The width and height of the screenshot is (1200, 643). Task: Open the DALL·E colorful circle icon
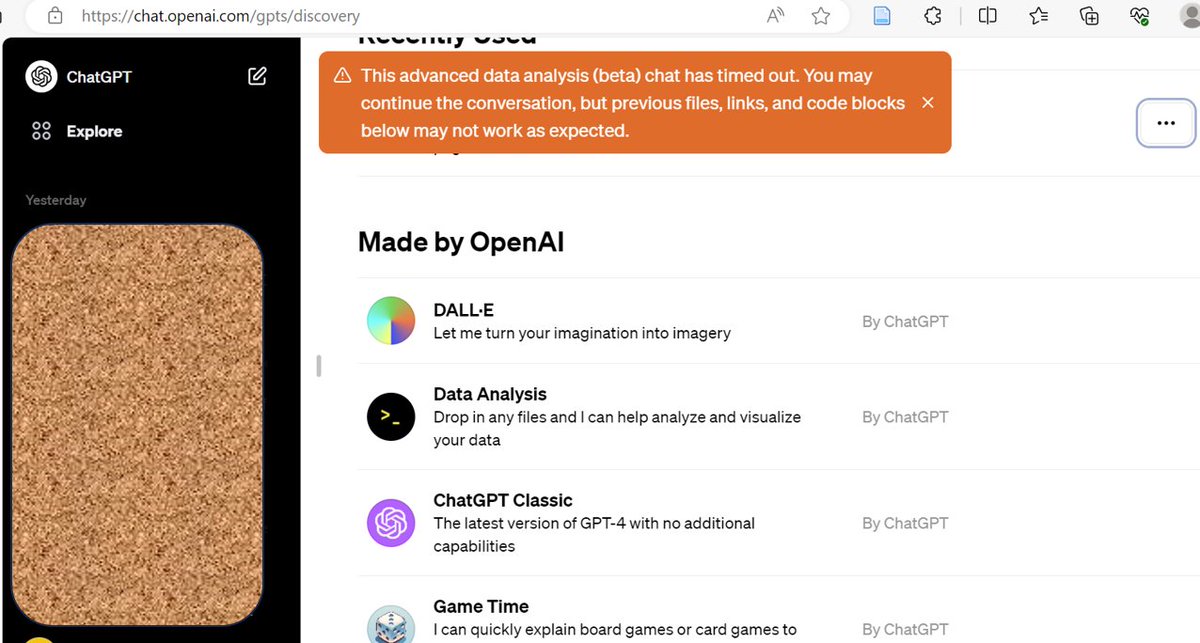tap(391, 320)
